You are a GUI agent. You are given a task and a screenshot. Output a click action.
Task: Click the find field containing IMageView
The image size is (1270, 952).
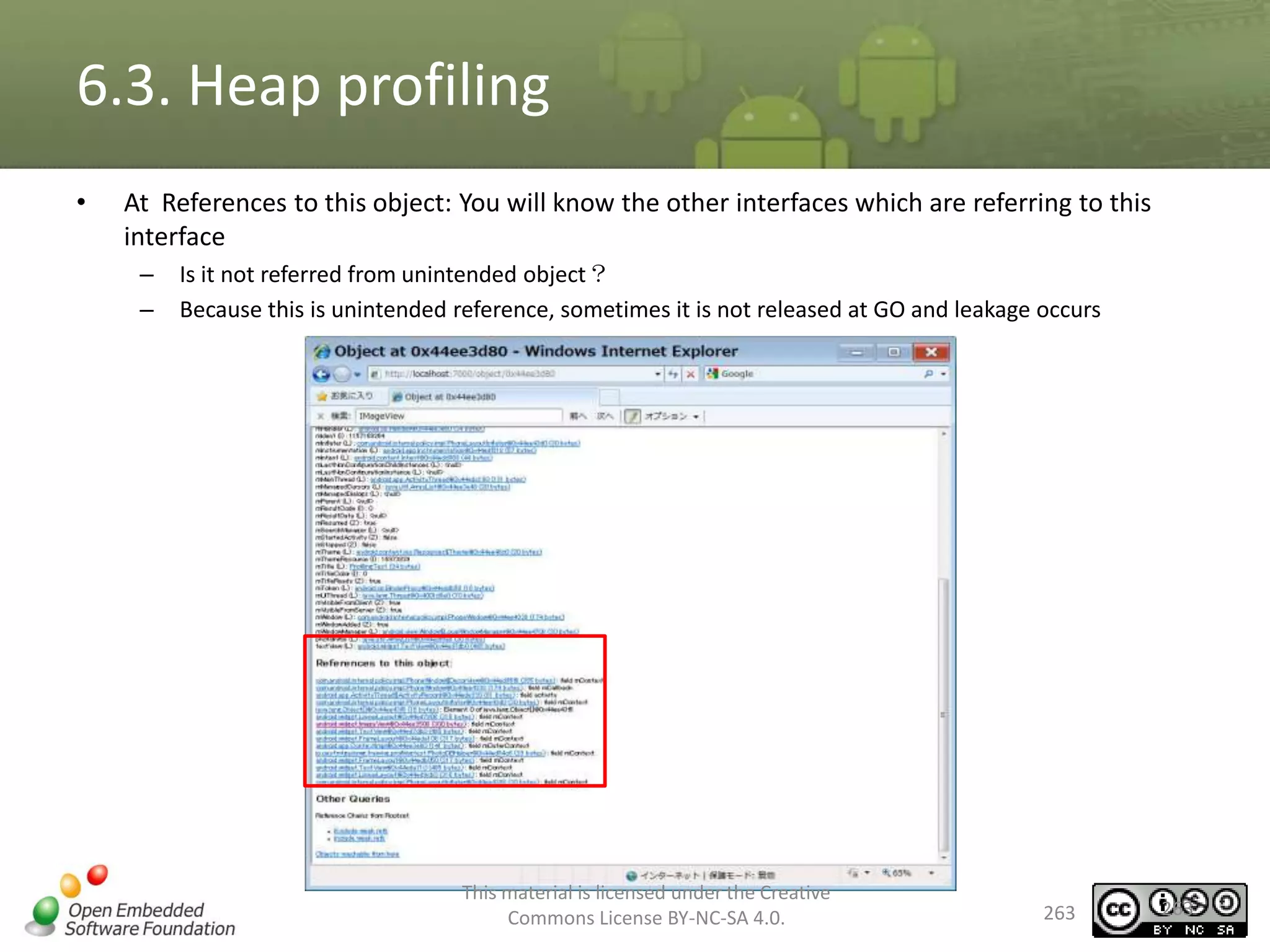pyautogui.click(x=459, y=416)
